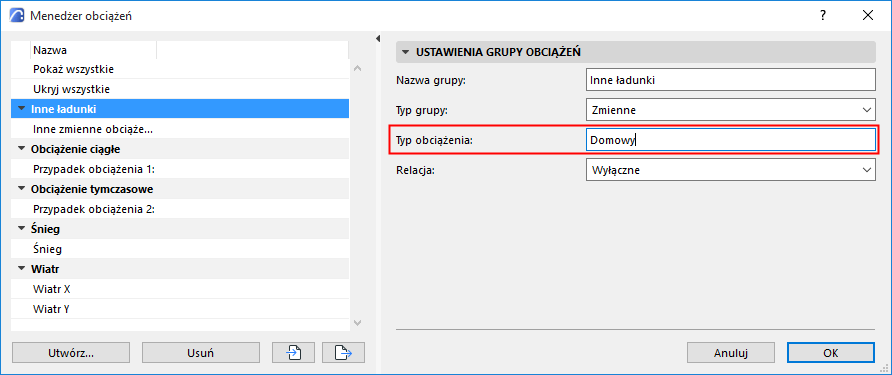Select Ukryj wszystkie row

pos(180,89)
